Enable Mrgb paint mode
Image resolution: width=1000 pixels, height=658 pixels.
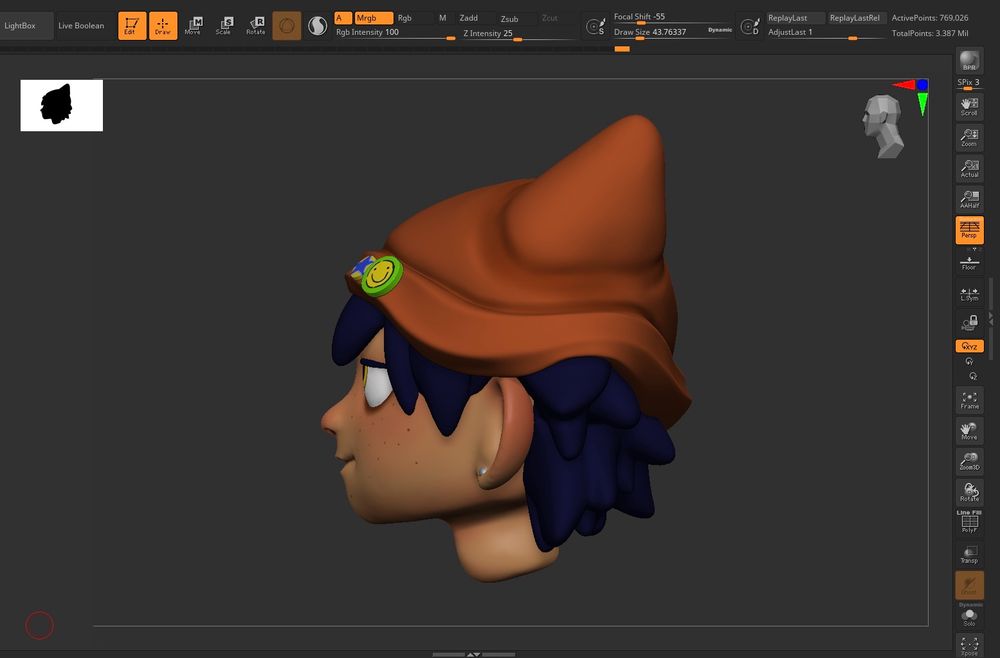(x=373, y=18)
